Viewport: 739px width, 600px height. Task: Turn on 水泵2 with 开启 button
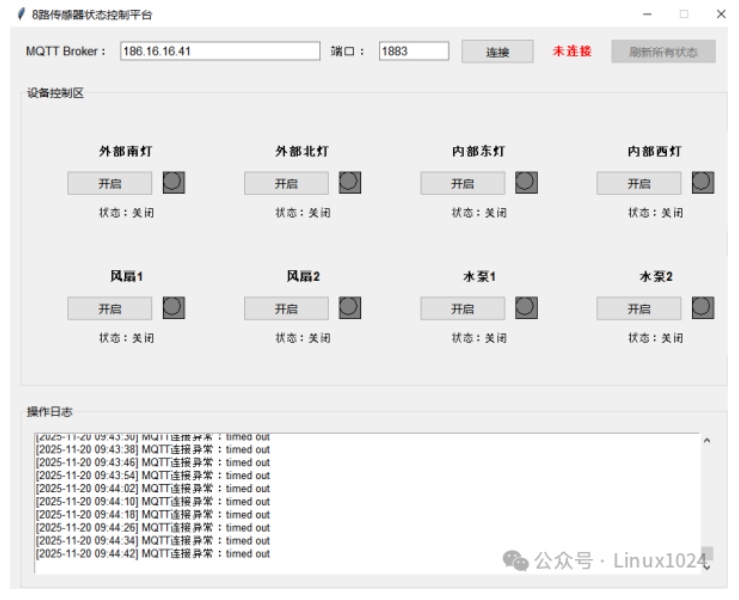[x=639, y=309]
